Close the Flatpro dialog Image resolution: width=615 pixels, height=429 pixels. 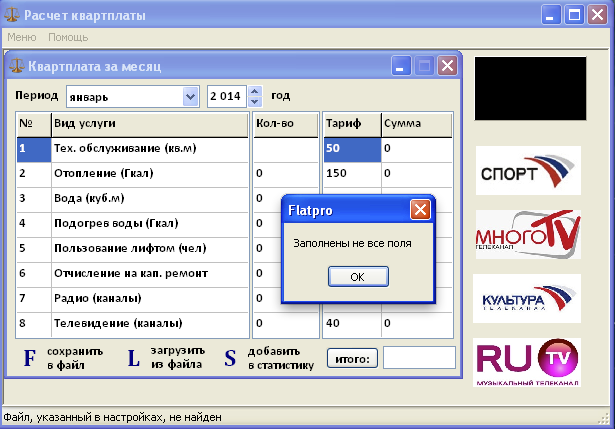pos(420,210)
